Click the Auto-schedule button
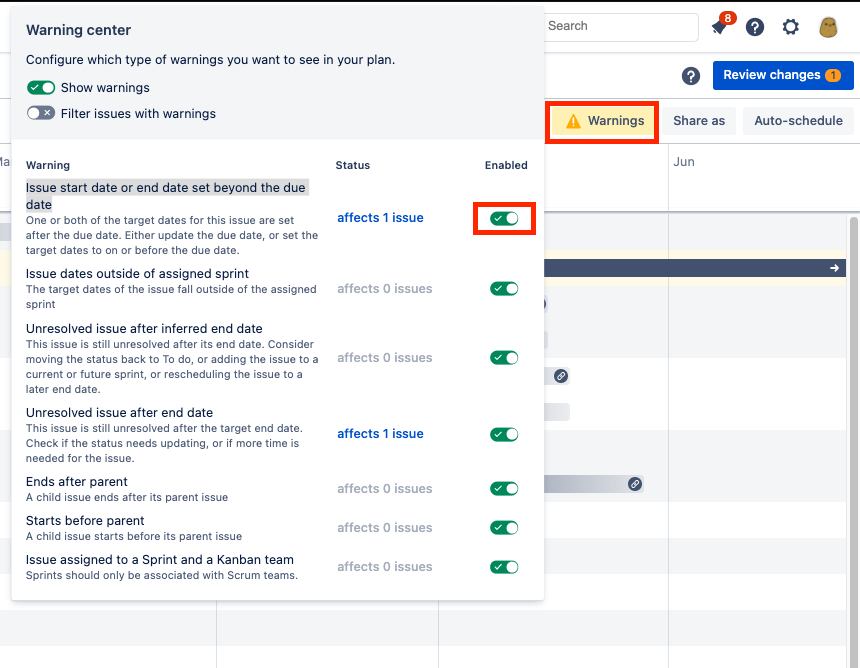Image resolution: width=860 pixels, height=668 pixels. click(x=798, y=121)
